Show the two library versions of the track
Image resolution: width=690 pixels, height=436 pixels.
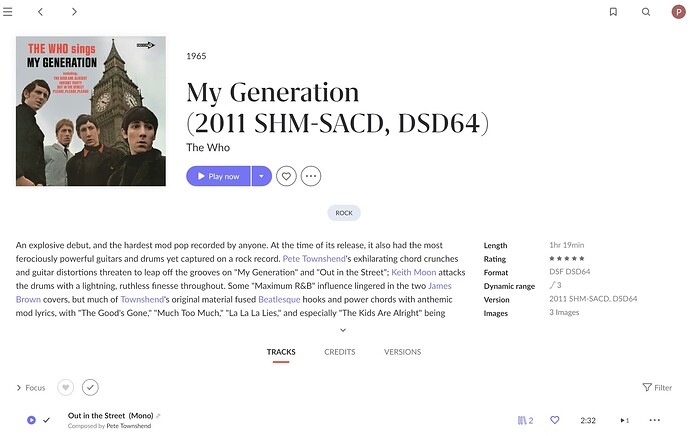525,421
